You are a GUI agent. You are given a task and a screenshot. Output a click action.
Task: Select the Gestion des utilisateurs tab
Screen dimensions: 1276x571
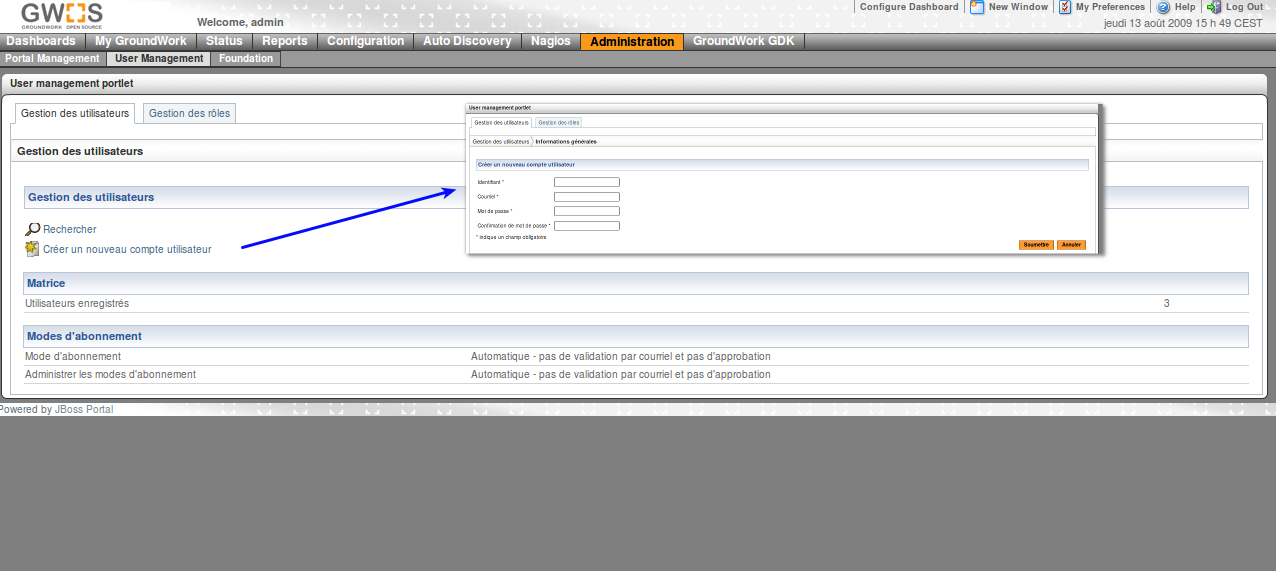pos(75,114)
